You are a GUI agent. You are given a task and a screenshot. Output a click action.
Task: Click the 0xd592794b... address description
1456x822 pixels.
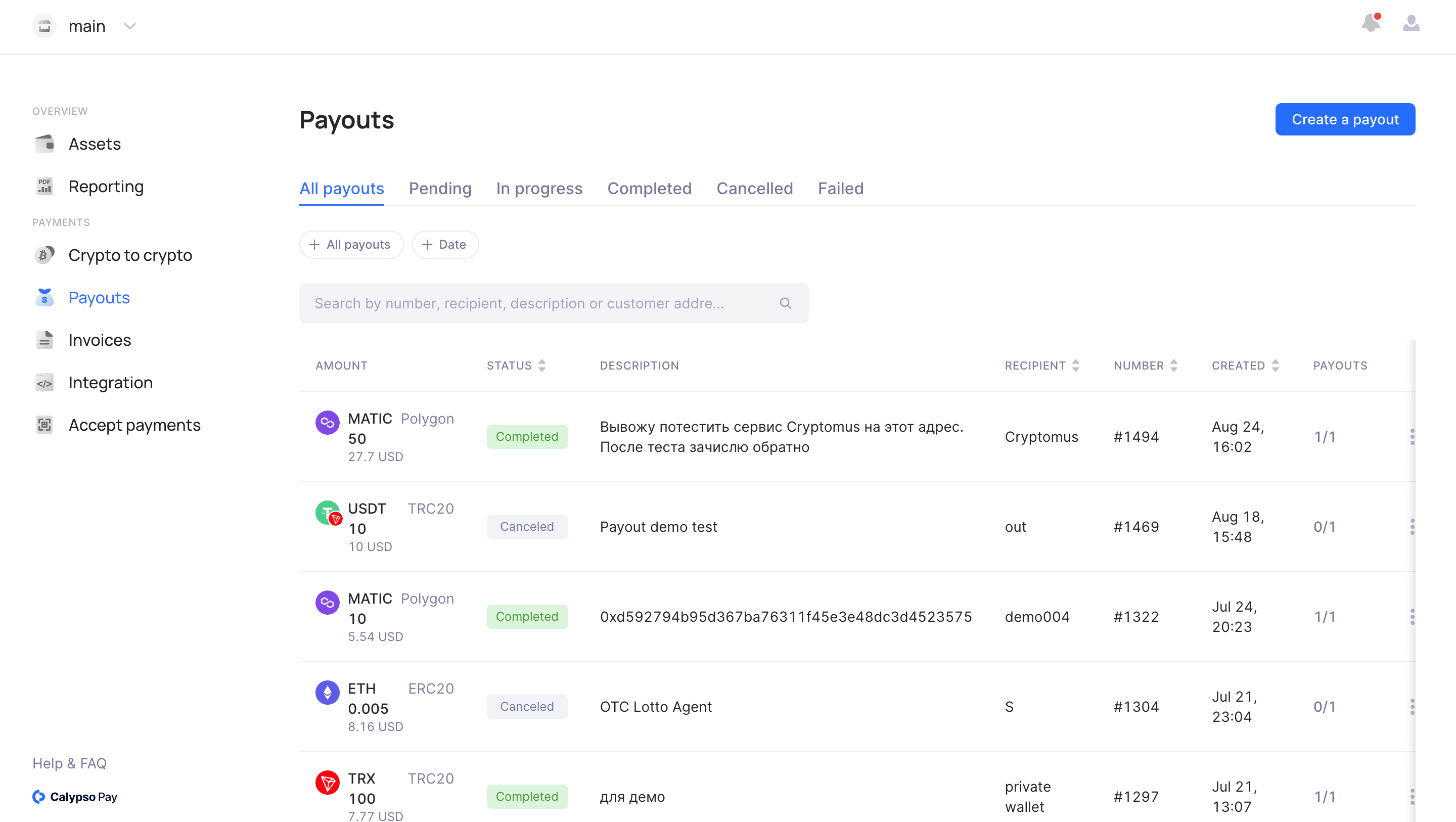786,616
